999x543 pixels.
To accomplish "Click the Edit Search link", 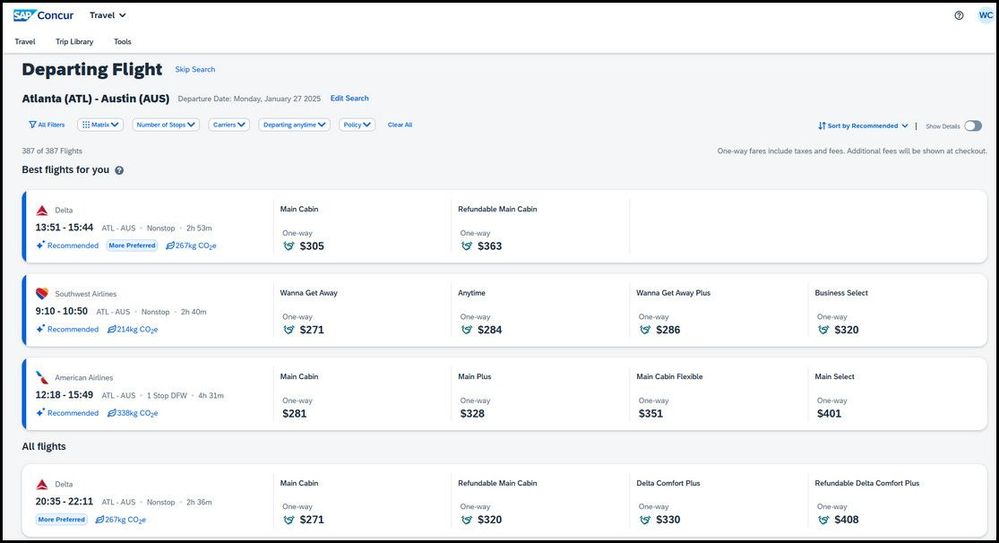I will pos(349,98).
